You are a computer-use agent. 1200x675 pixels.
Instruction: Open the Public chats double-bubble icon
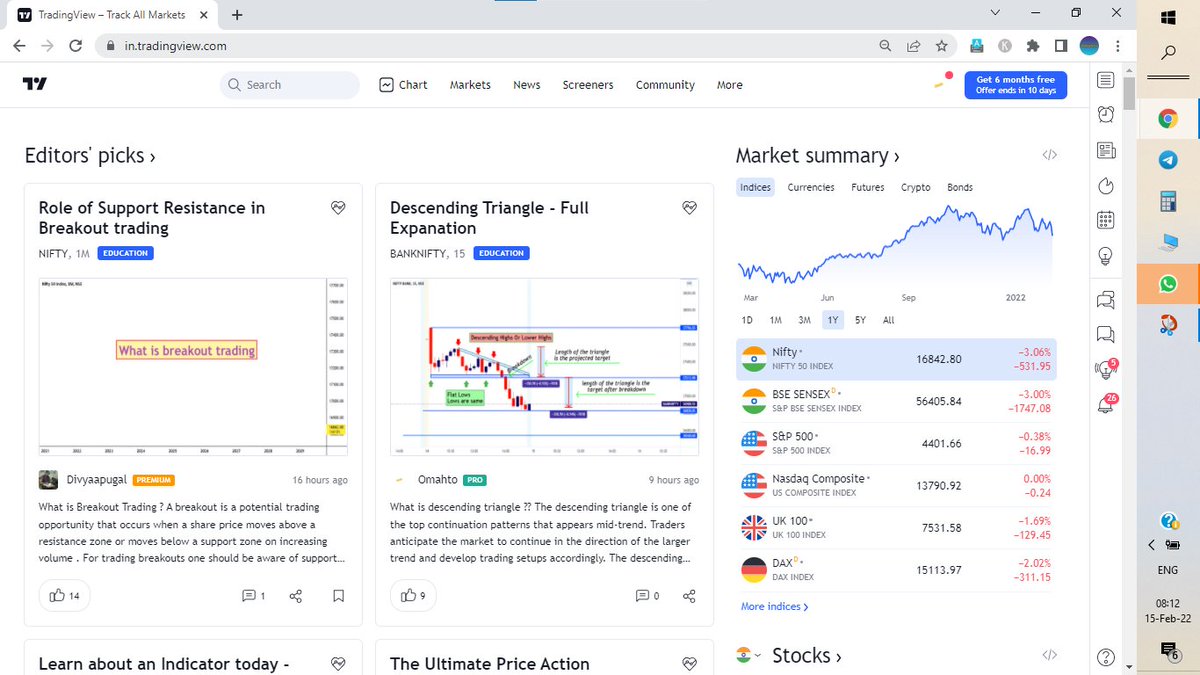coord(1105,299)
